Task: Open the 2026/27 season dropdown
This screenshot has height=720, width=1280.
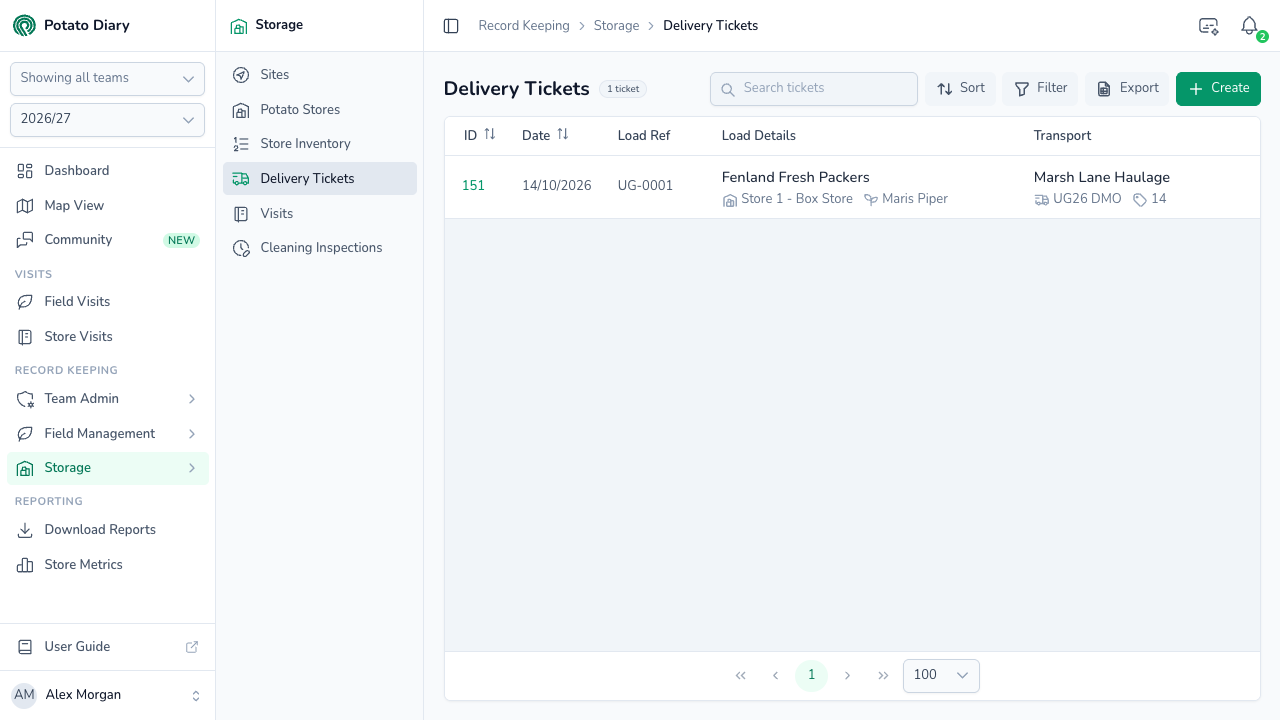Action: [107, 119]
